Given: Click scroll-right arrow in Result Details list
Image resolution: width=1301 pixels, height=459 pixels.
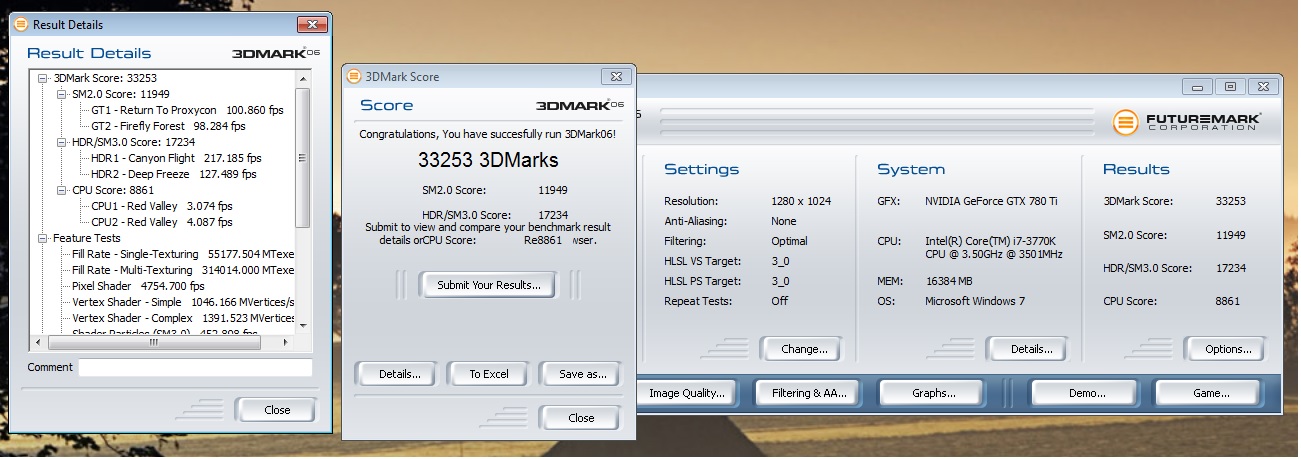Looking at the screenshot, I should click(x=288, y=343).
